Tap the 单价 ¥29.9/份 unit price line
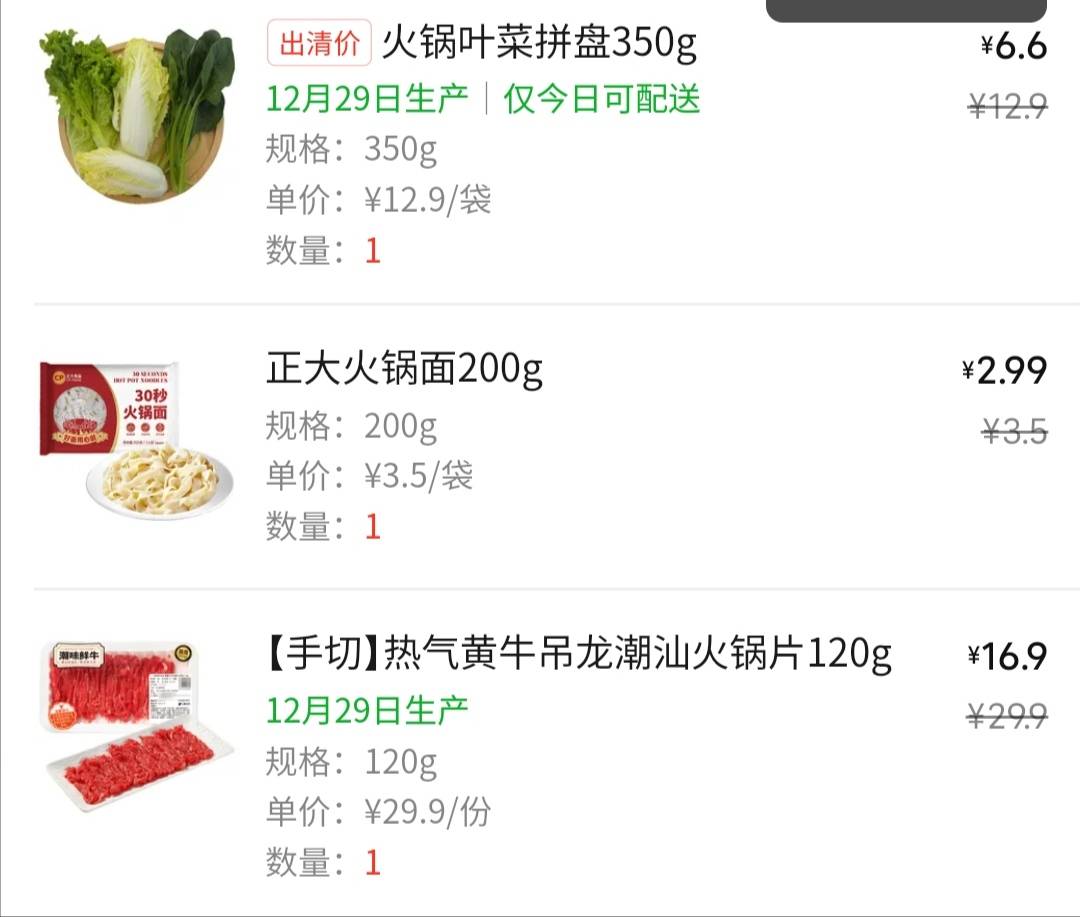 click(x=379, y=812)
